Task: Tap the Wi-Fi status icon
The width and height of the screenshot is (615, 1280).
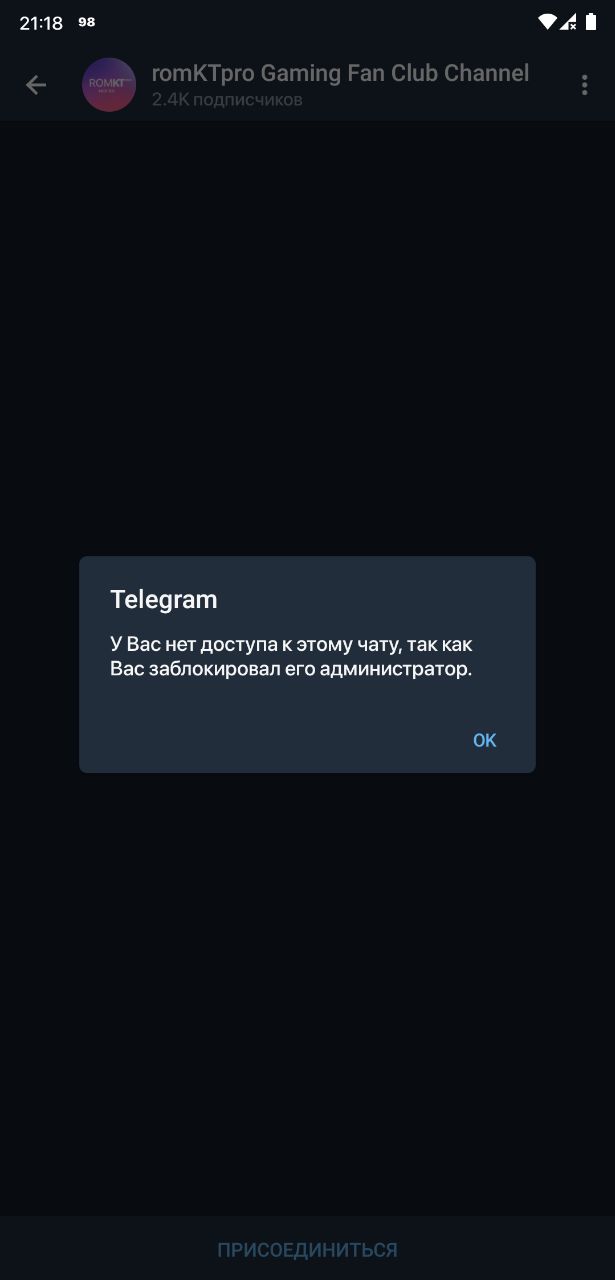Action: tap(546, 22)
